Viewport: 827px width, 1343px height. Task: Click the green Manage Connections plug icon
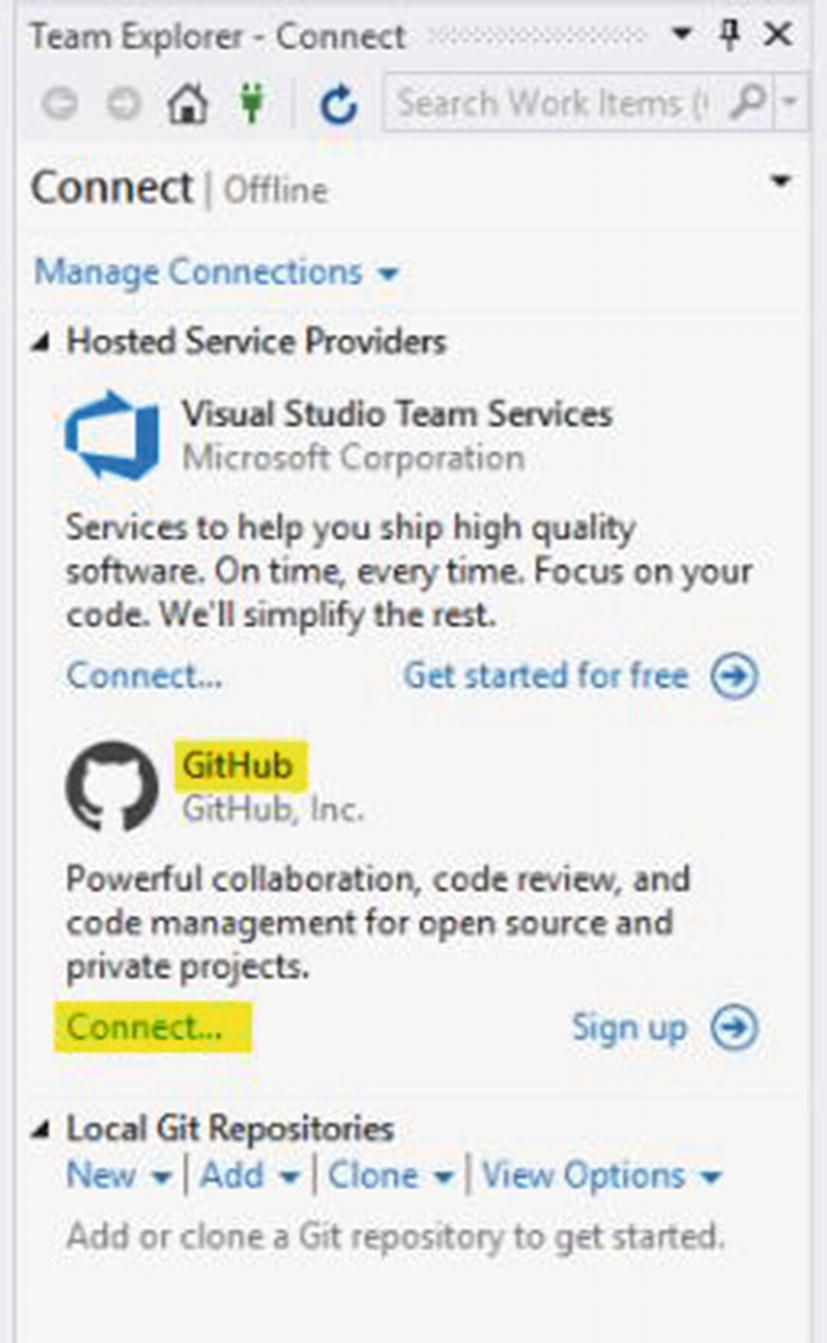coord(252,104)
